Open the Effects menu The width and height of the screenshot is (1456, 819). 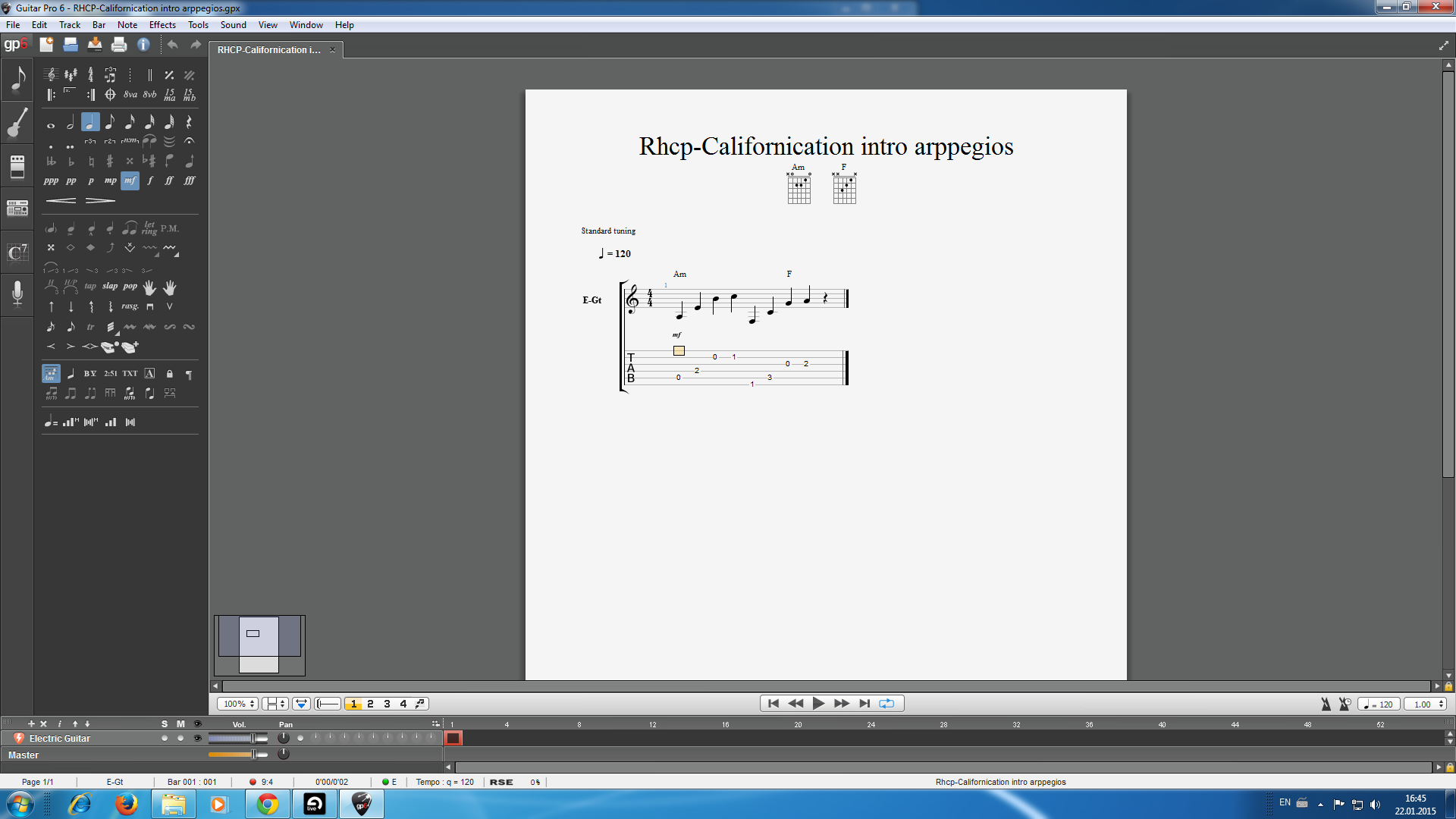pyautogui.click(x=162, y=25)
